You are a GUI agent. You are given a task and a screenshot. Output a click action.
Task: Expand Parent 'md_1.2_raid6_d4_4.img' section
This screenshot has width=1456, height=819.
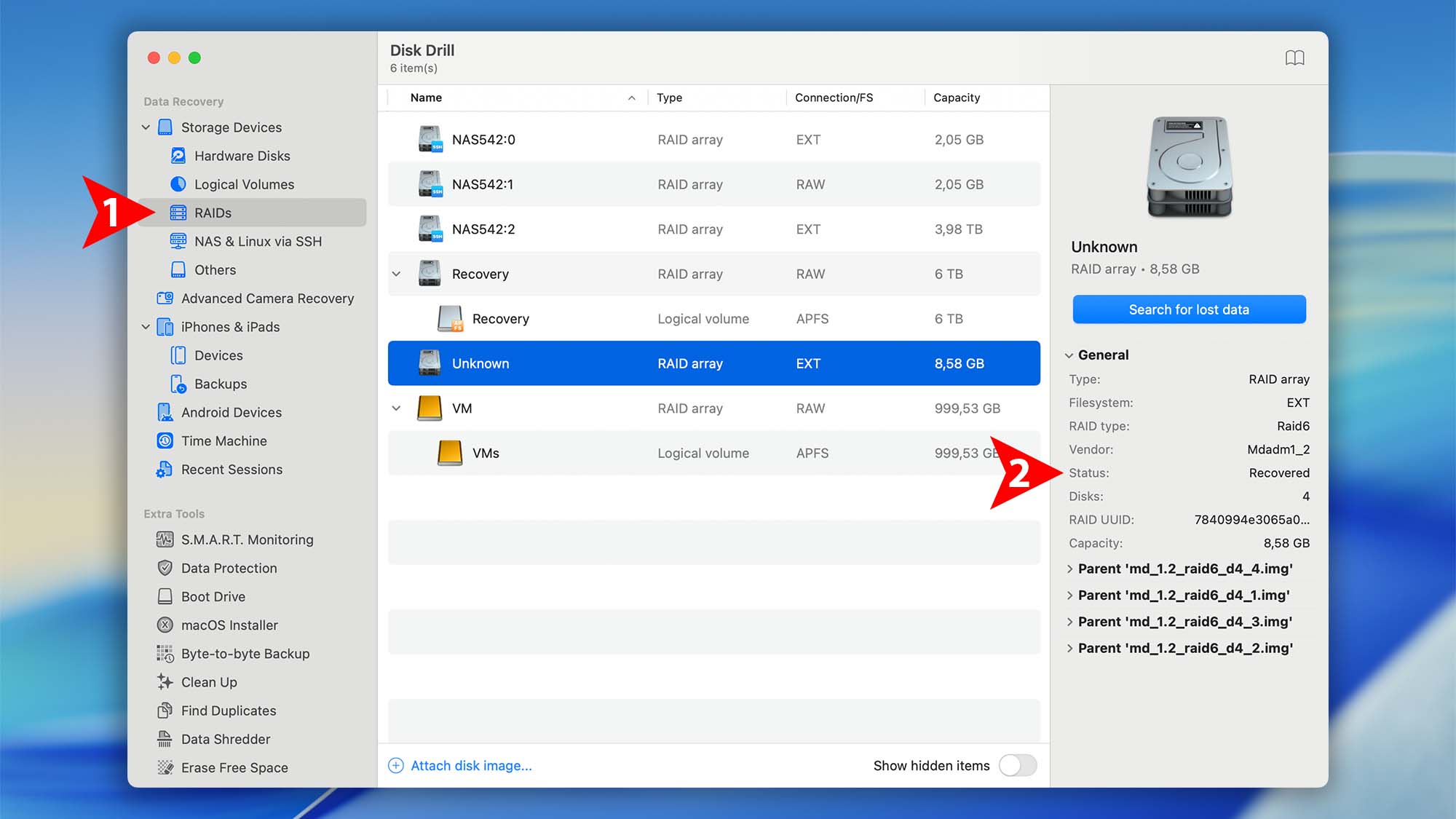coord(1069,569)
